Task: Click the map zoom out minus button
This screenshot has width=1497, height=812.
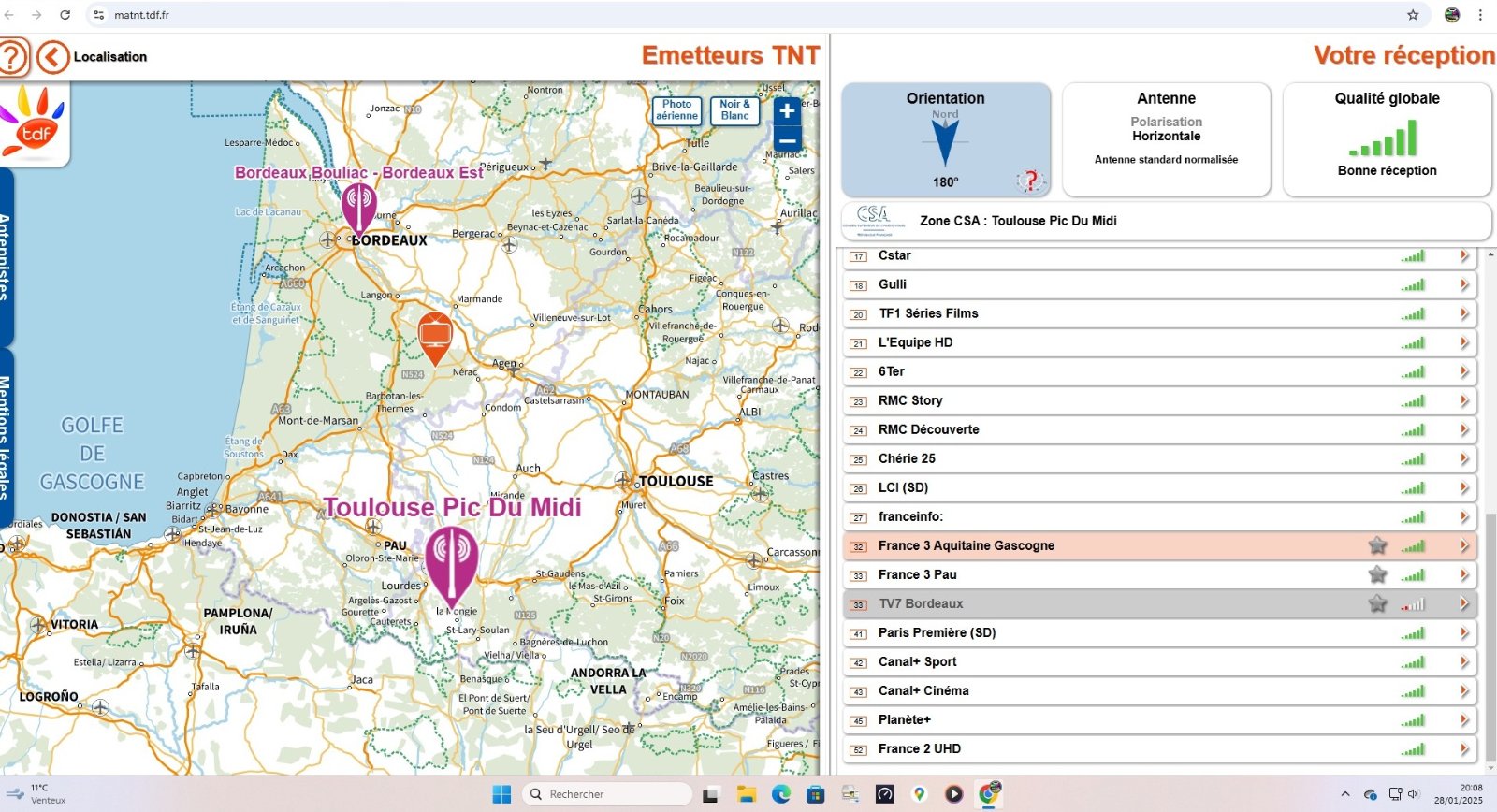Action: (787, 141)
